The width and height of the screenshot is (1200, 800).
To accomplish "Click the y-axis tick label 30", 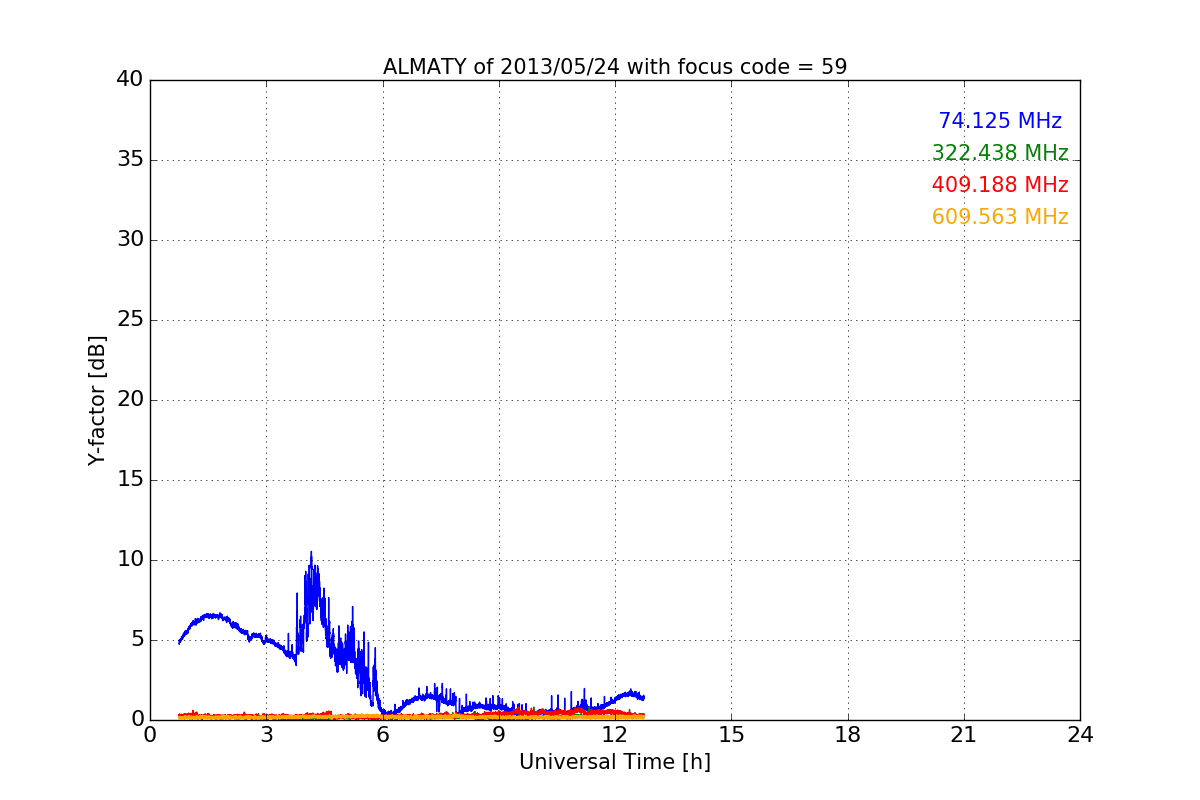I will click(130, 240).
